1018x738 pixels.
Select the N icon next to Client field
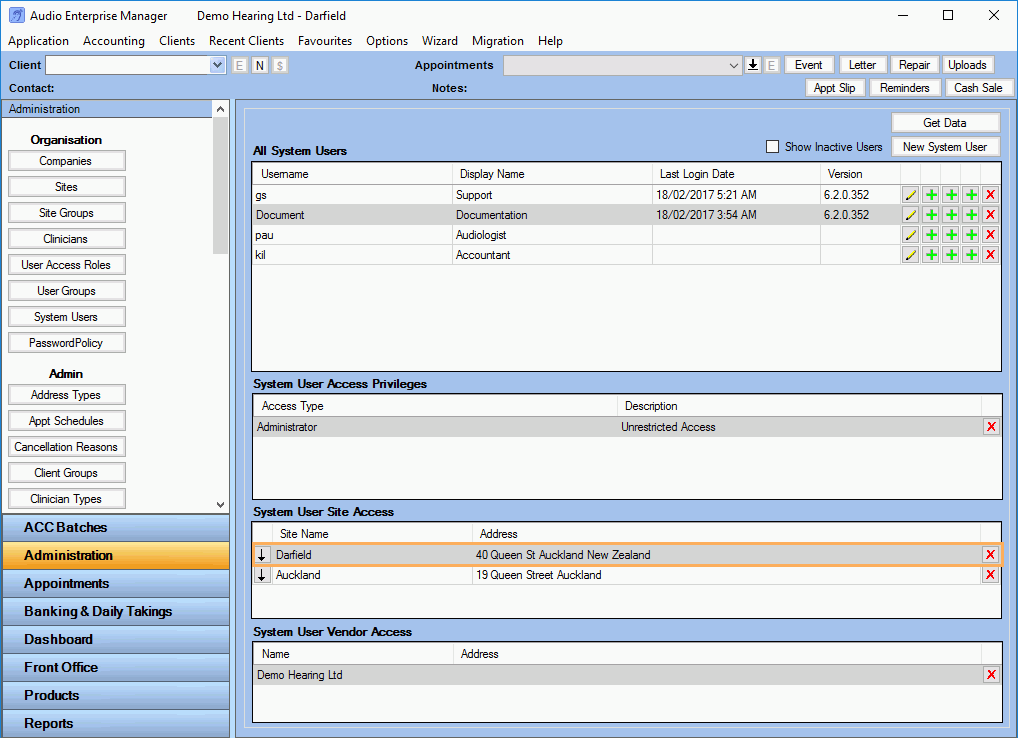click(x=260, y=64)
